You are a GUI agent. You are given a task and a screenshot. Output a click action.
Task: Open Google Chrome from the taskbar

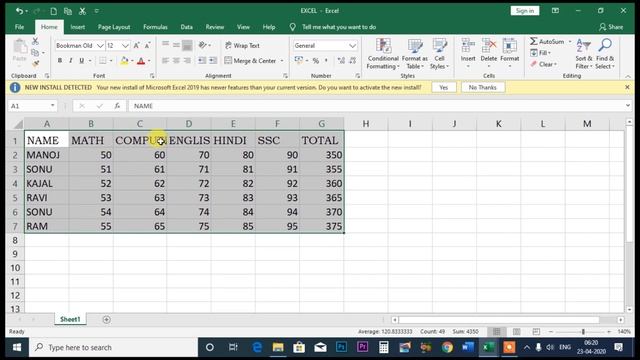pos(447,347)
